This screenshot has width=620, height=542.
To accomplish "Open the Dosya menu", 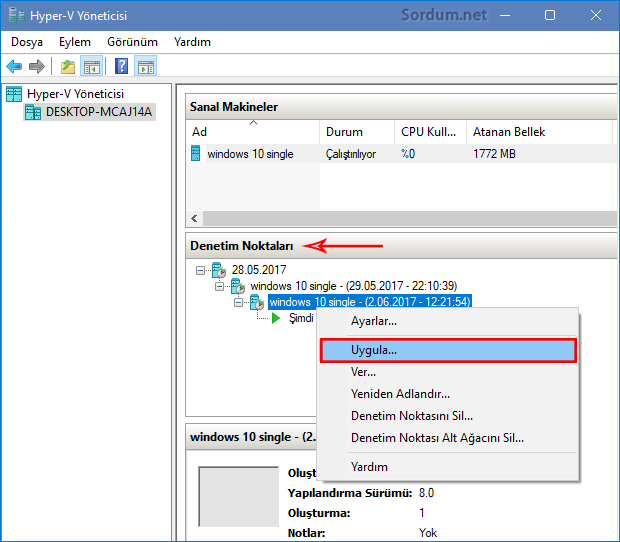I will 27,42.
